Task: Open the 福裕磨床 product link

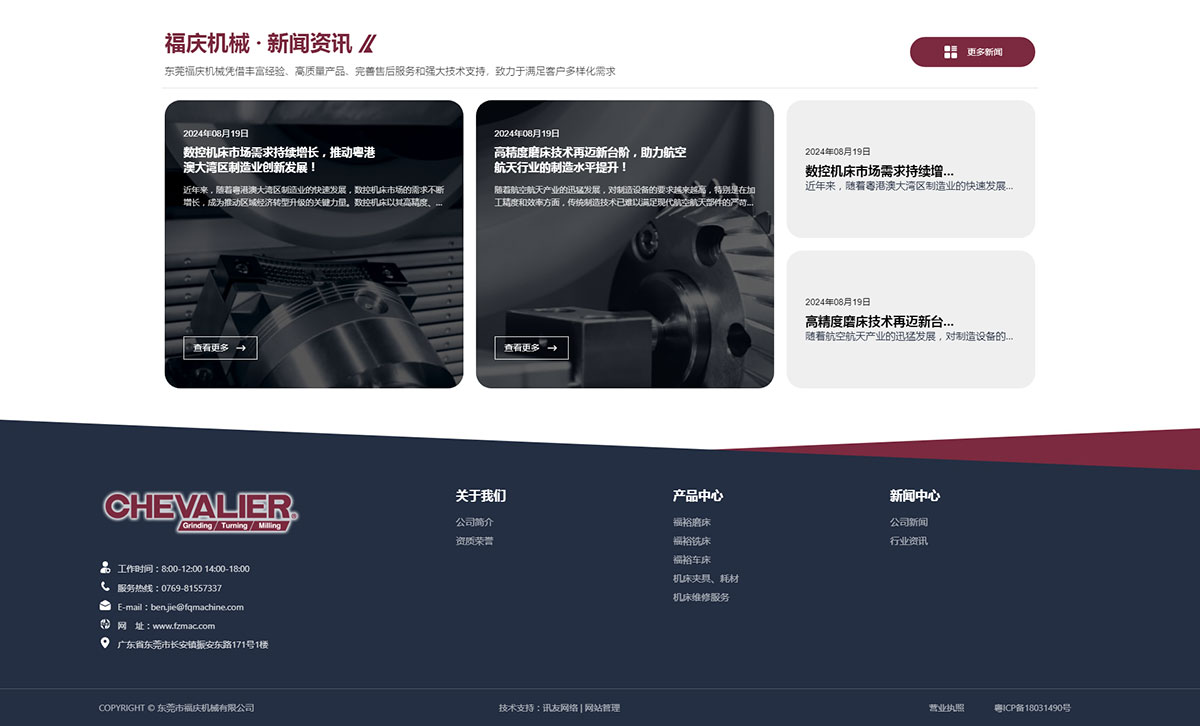Action: click(x=693, y=521)
